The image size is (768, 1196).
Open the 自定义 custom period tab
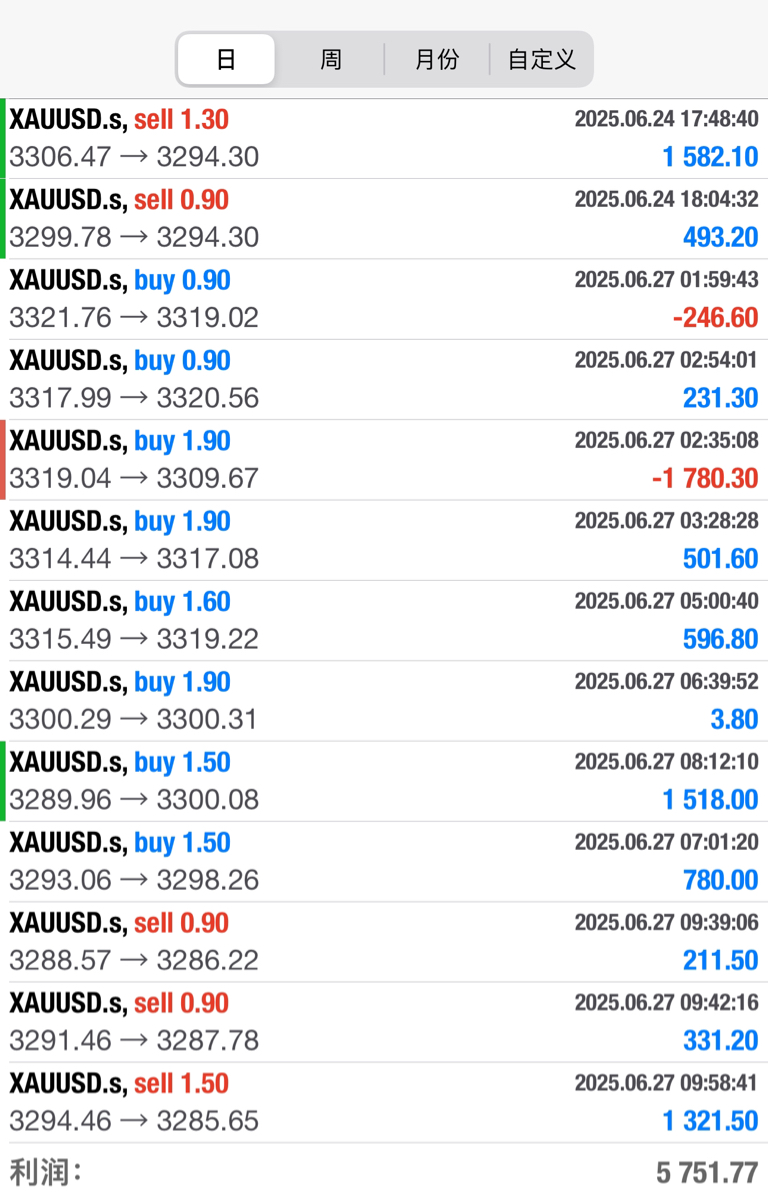pos(541,59)
